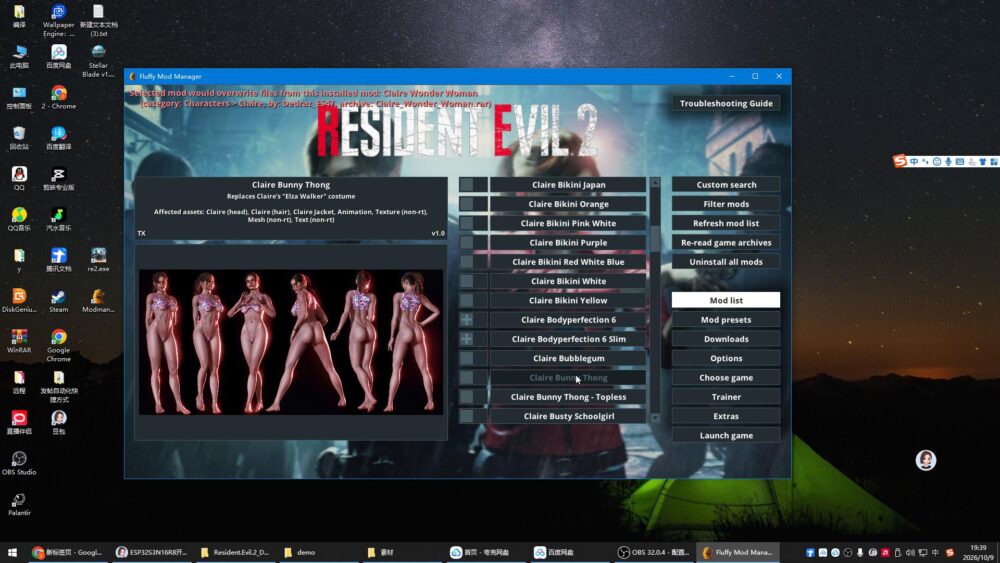Expand the Claire Bodyperfection 6 Slim options
Screen dimensions: 1000x563
(x=467, y=339)
